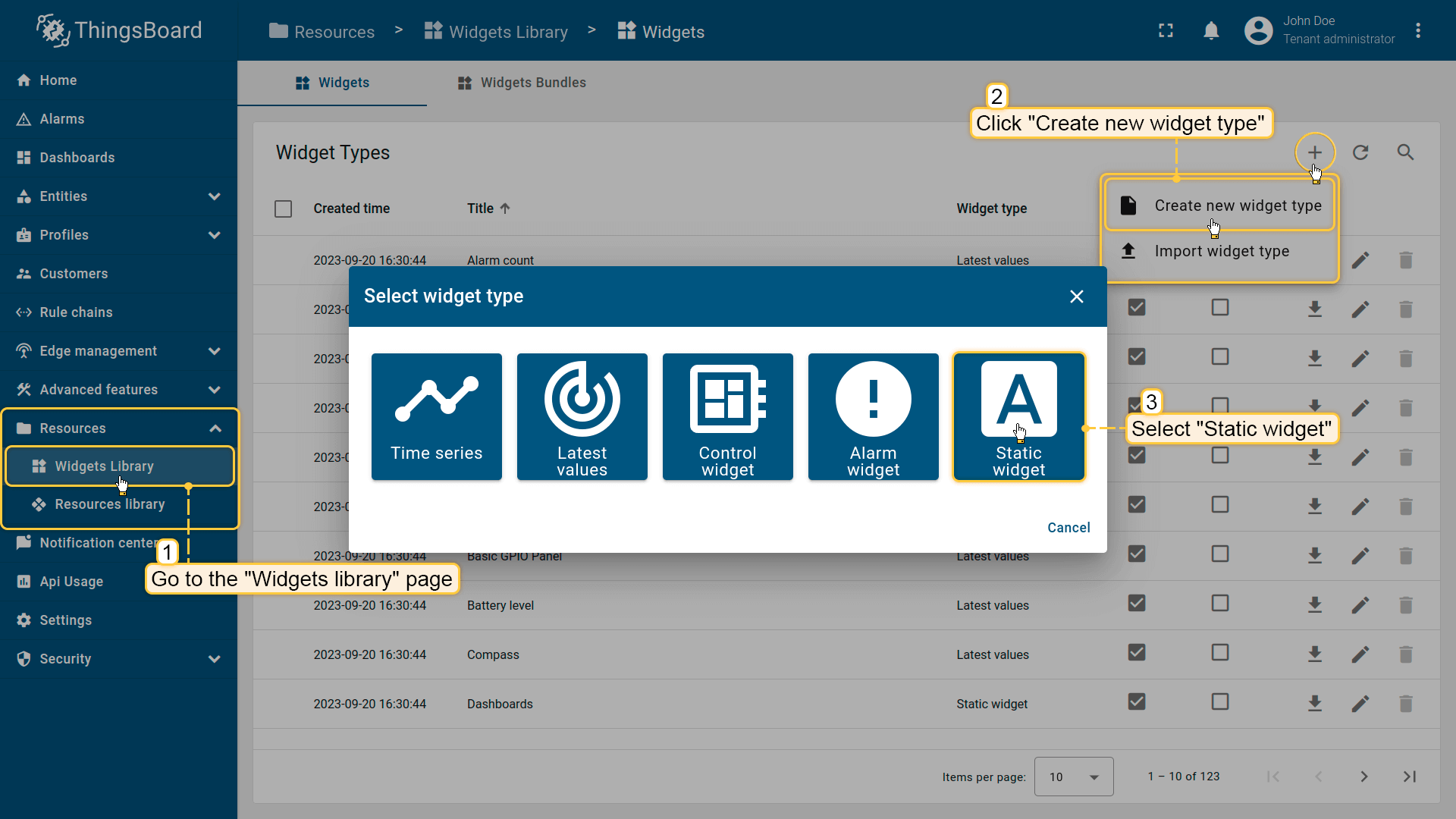Expand the Entities sidebar section

[x=214, y=196]
